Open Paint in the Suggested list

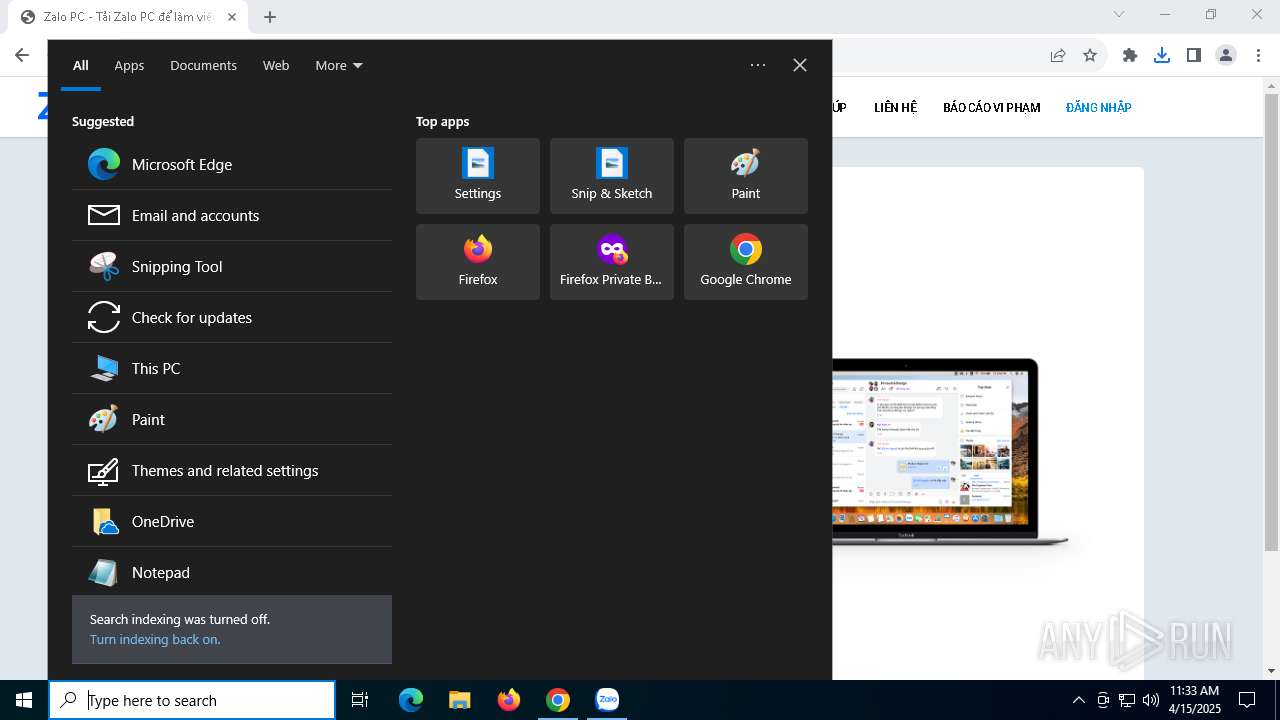coord(232,419)
